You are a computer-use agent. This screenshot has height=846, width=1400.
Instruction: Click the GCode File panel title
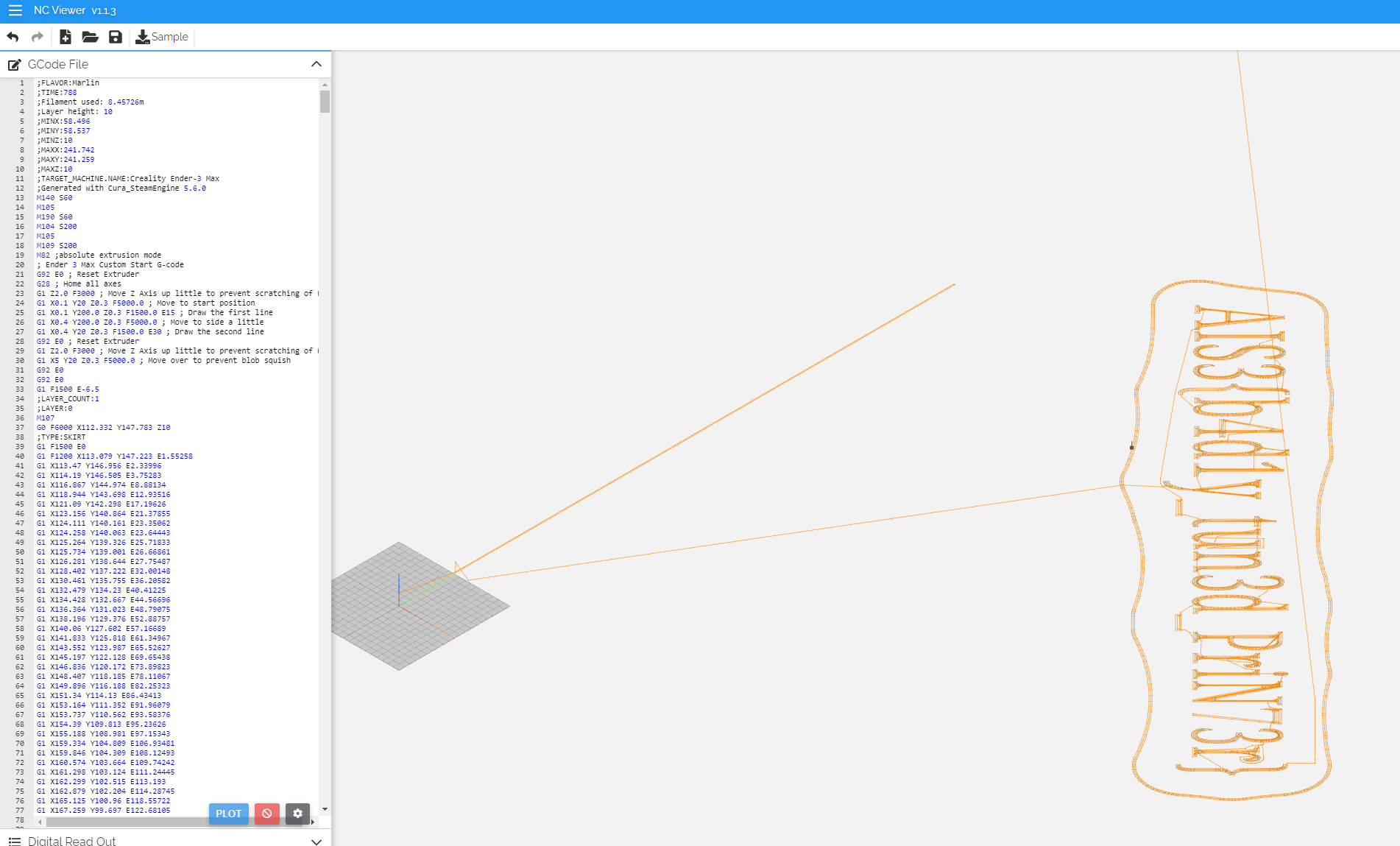pyautogui.click(x=58, y=65)
